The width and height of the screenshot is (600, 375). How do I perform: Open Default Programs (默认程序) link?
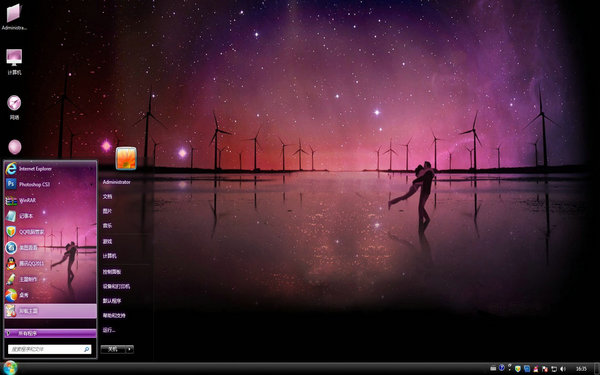click(112, 301)
